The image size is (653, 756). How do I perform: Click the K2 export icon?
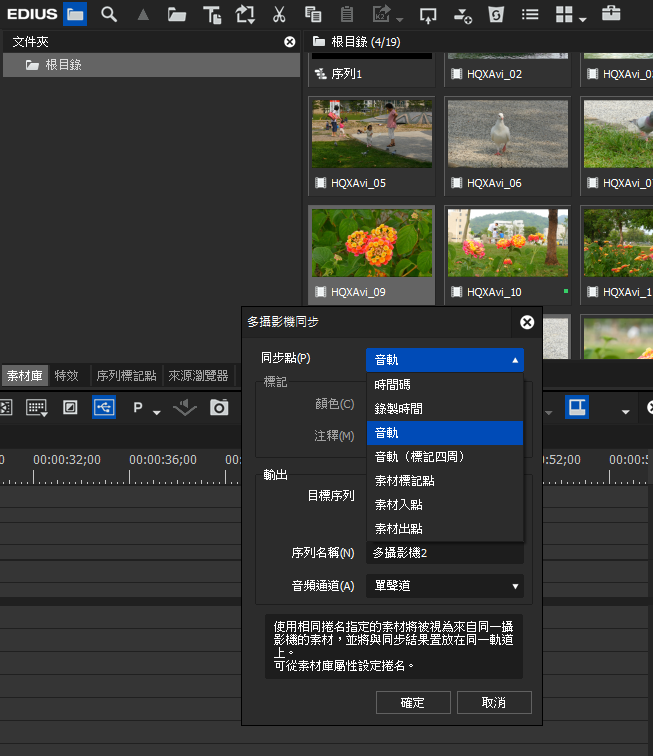coord(381,14)
